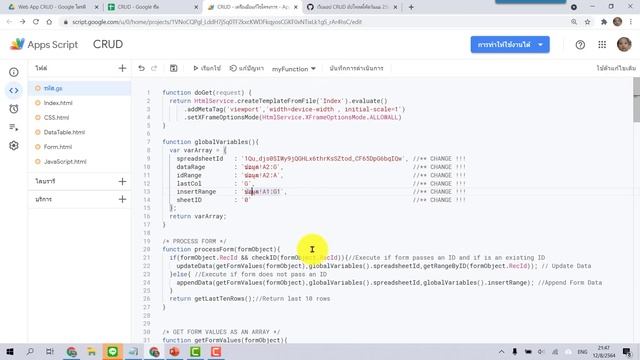
Task: Open Task View on taskbar
Action: [50, 351]
